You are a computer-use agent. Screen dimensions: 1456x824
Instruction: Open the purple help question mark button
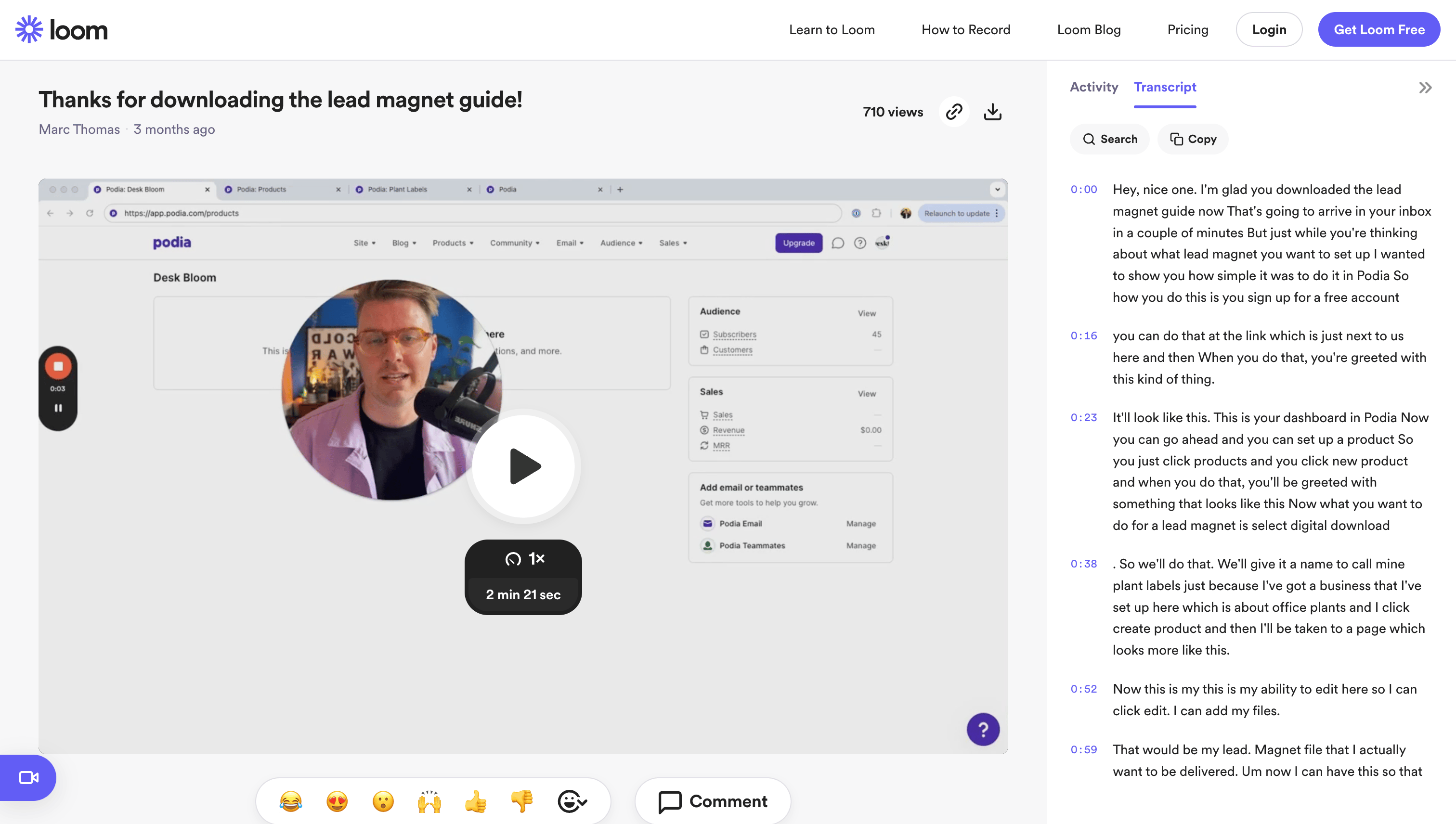[983, 729]
